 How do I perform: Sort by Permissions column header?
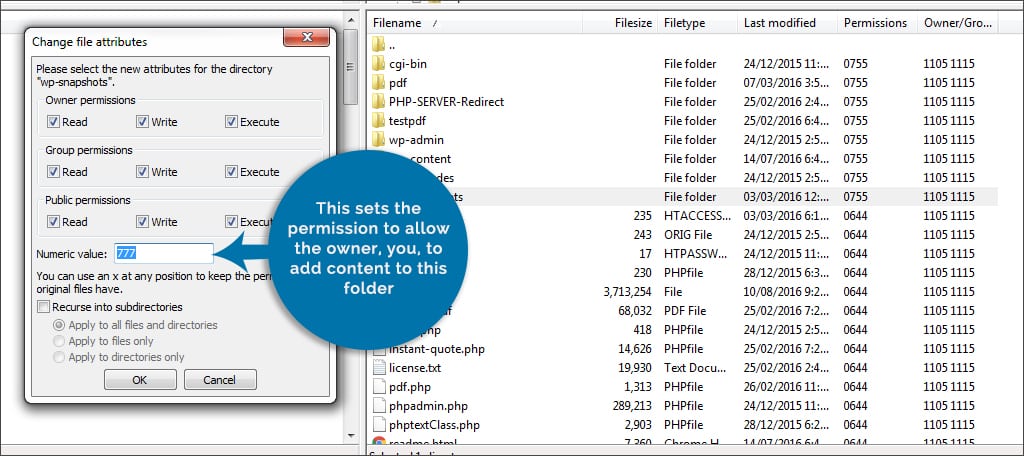click(877, 23)
